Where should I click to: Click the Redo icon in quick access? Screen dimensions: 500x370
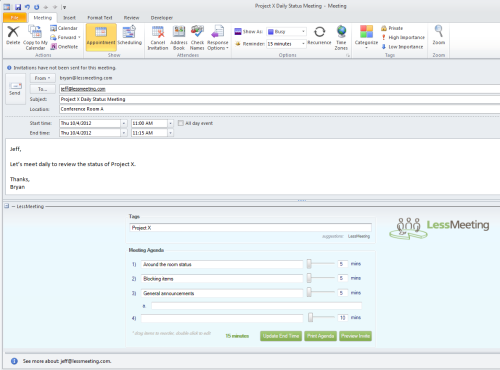click(x=37, y=7)
